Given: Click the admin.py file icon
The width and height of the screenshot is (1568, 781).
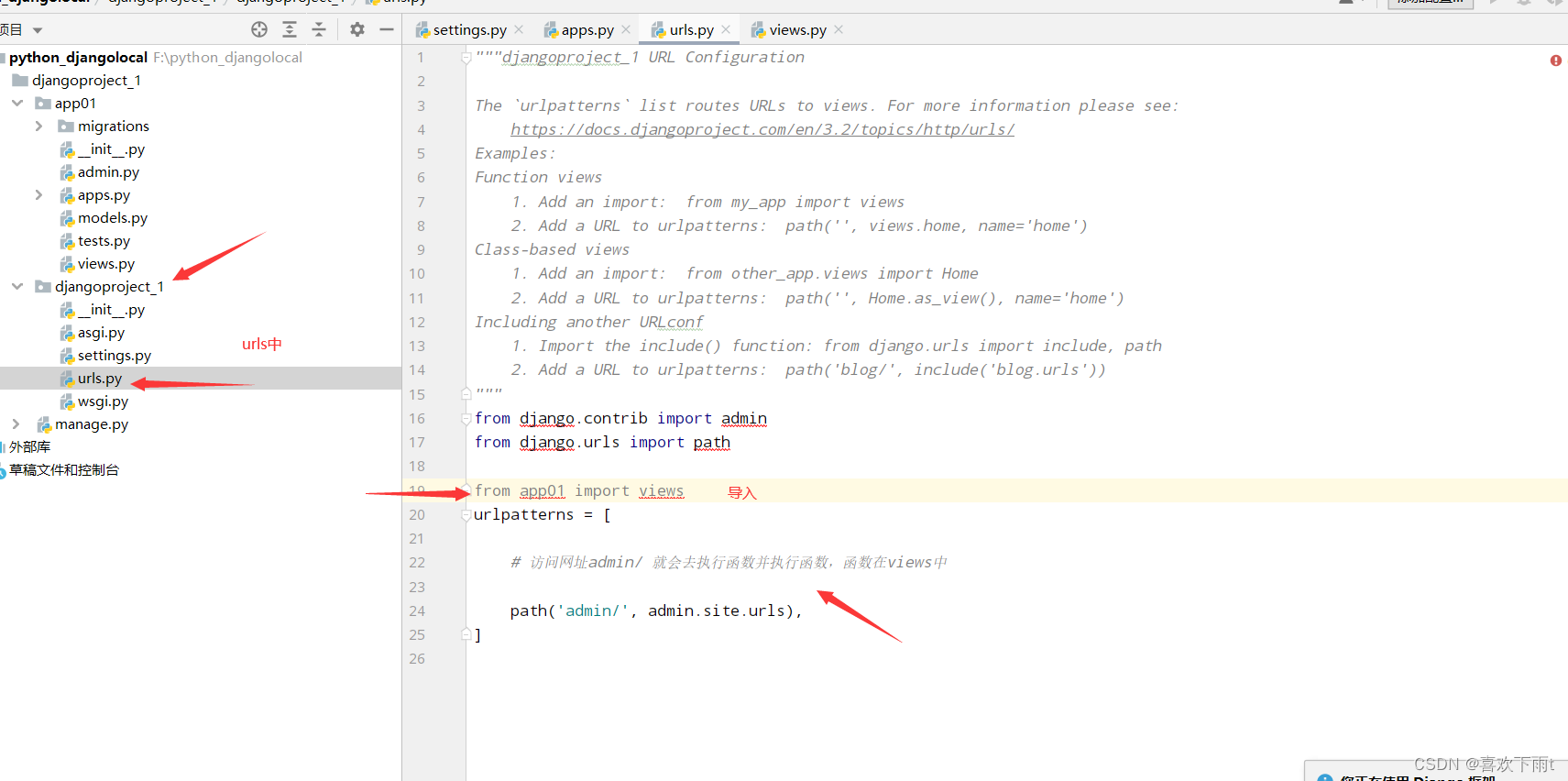Looking at the screenshot, I should click(x=67, y=172).
